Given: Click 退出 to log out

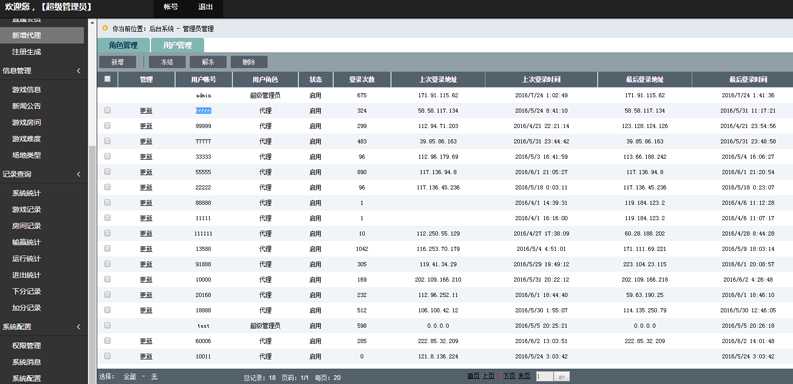Looking at the screenshot, I should pos(205,7).
